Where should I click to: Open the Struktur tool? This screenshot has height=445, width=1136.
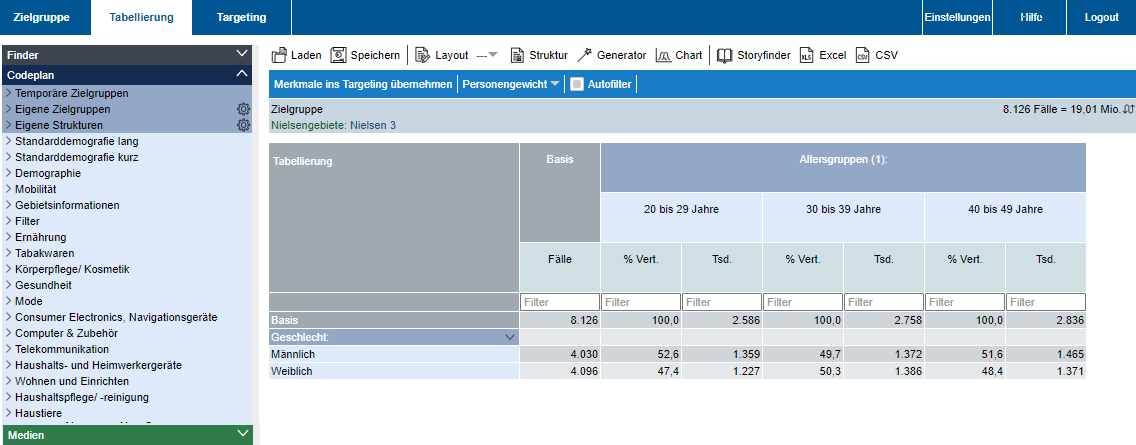517,55
